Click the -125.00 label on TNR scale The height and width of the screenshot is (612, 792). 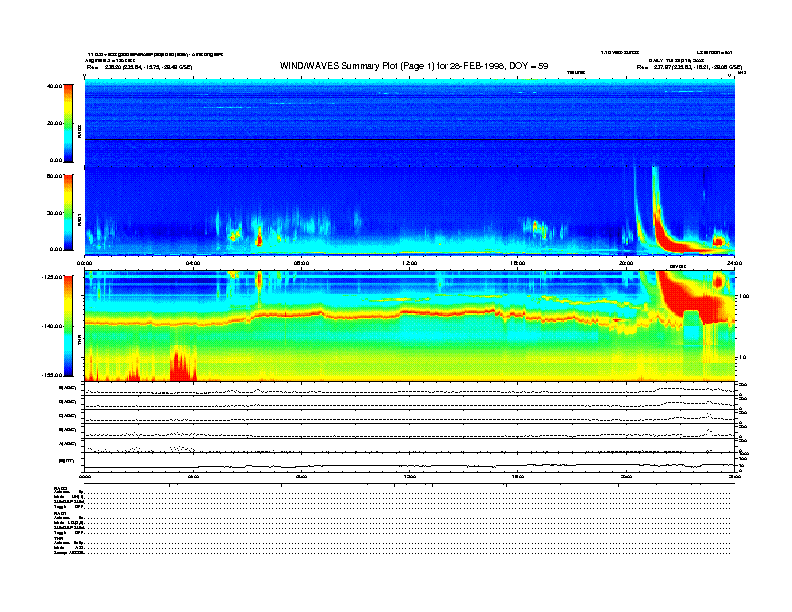point(52,277)
